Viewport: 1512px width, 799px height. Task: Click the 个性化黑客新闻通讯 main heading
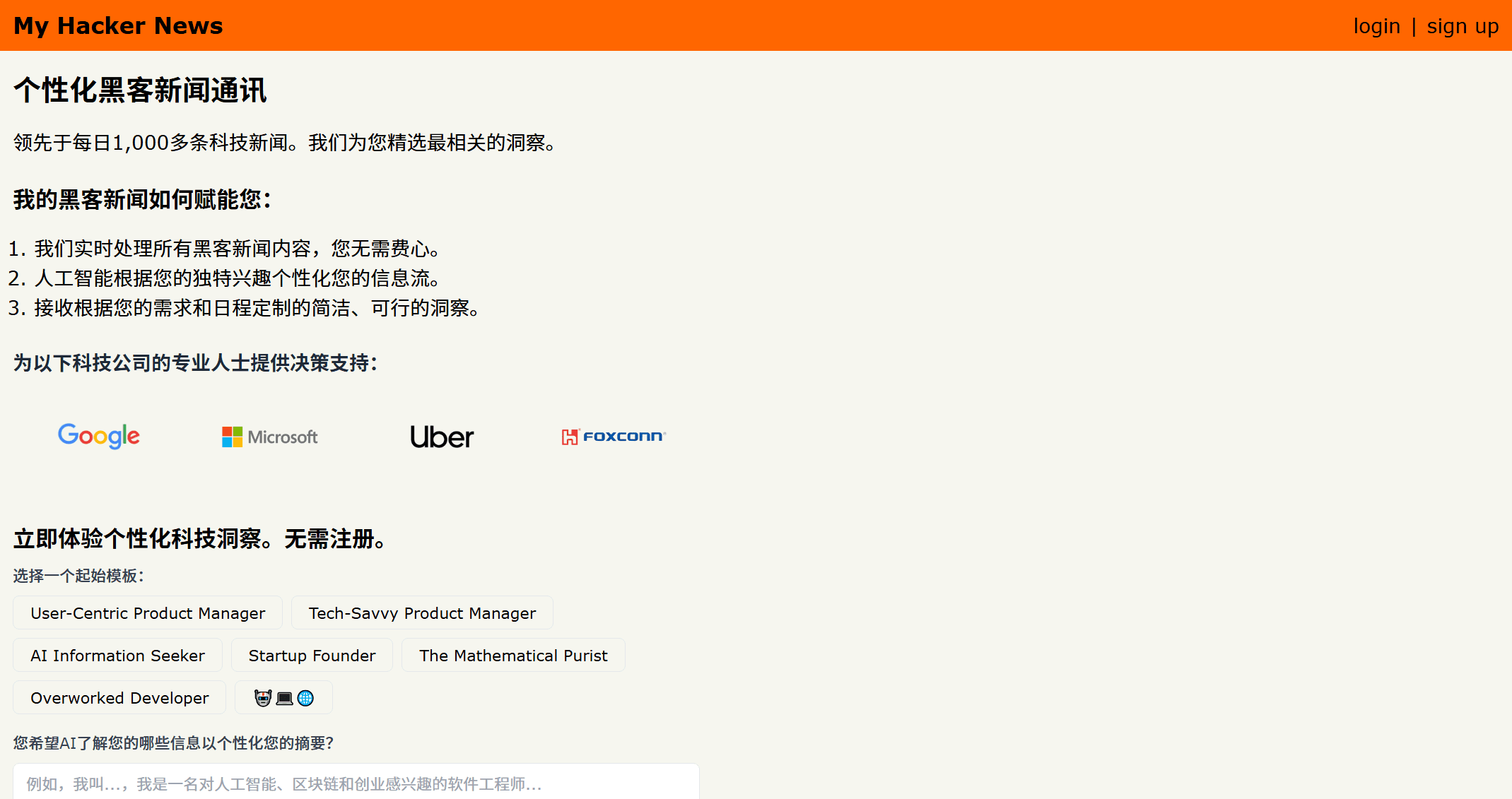click(140, 90)
